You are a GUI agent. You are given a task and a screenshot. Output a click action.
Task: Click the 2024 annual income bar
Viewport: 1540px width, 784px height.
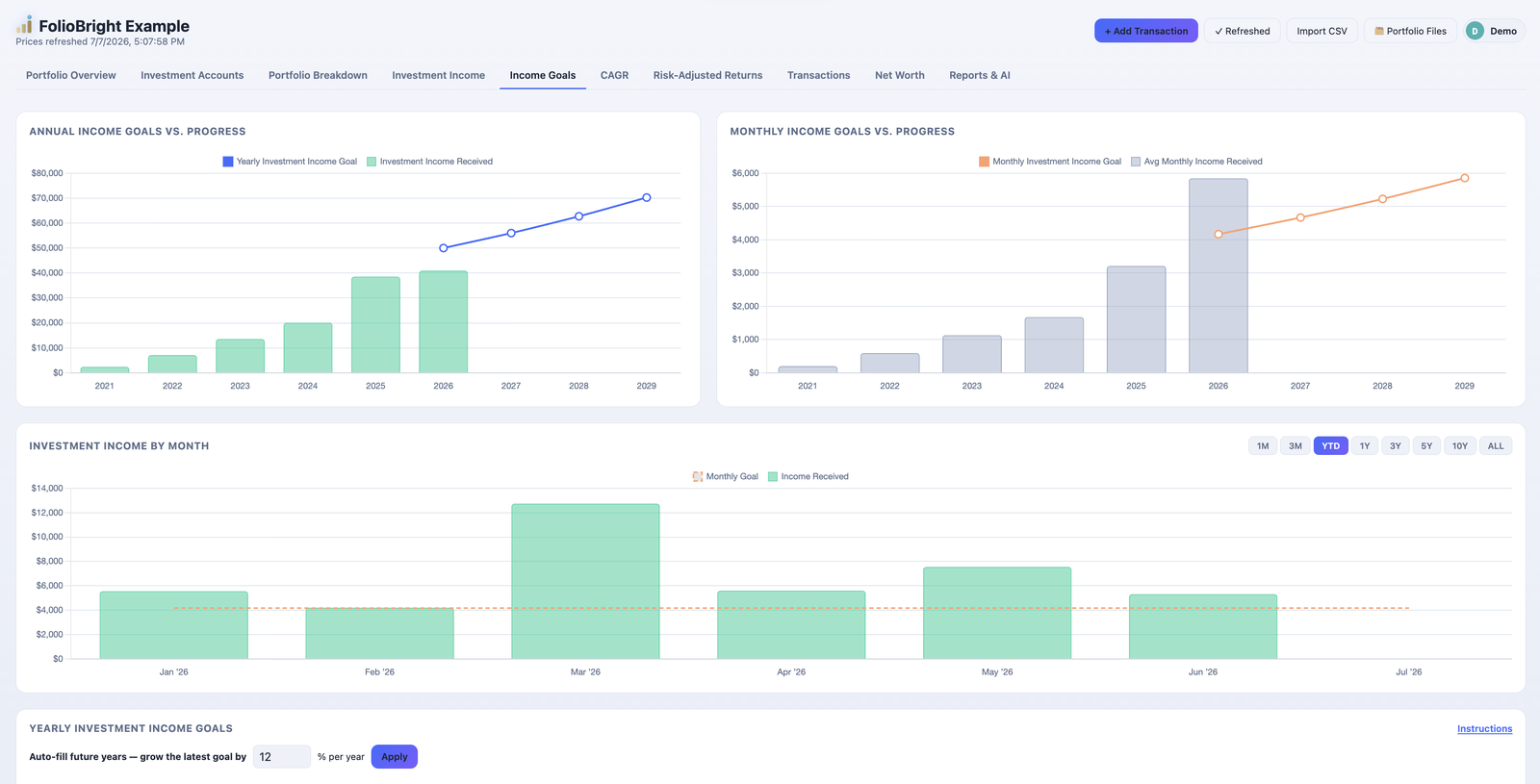point(308,348)
